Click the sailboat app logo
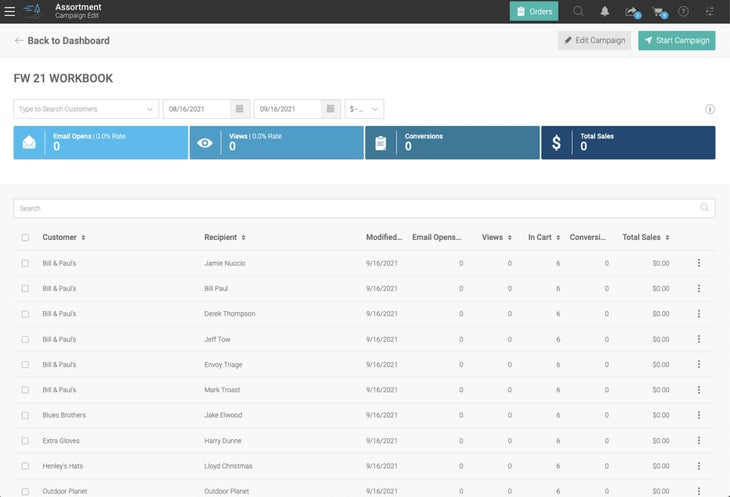The width and height of the screenshot is (730, 497). click(x=33, y=11)
